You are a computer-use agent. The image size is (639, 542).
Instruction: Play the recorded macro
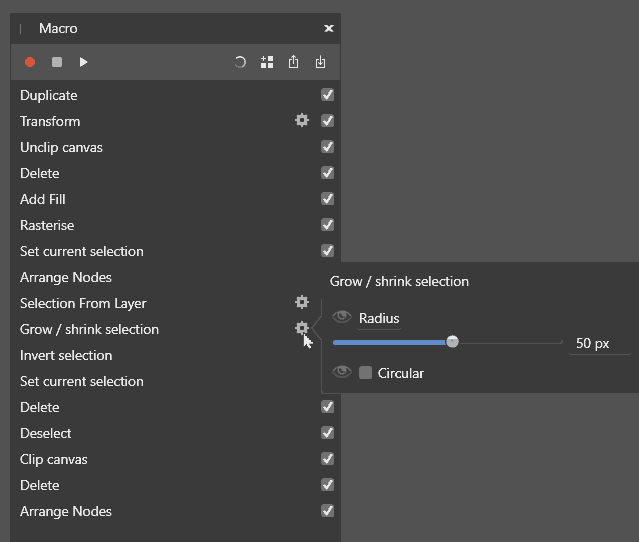pyautogui.click(x=84, y=62)
